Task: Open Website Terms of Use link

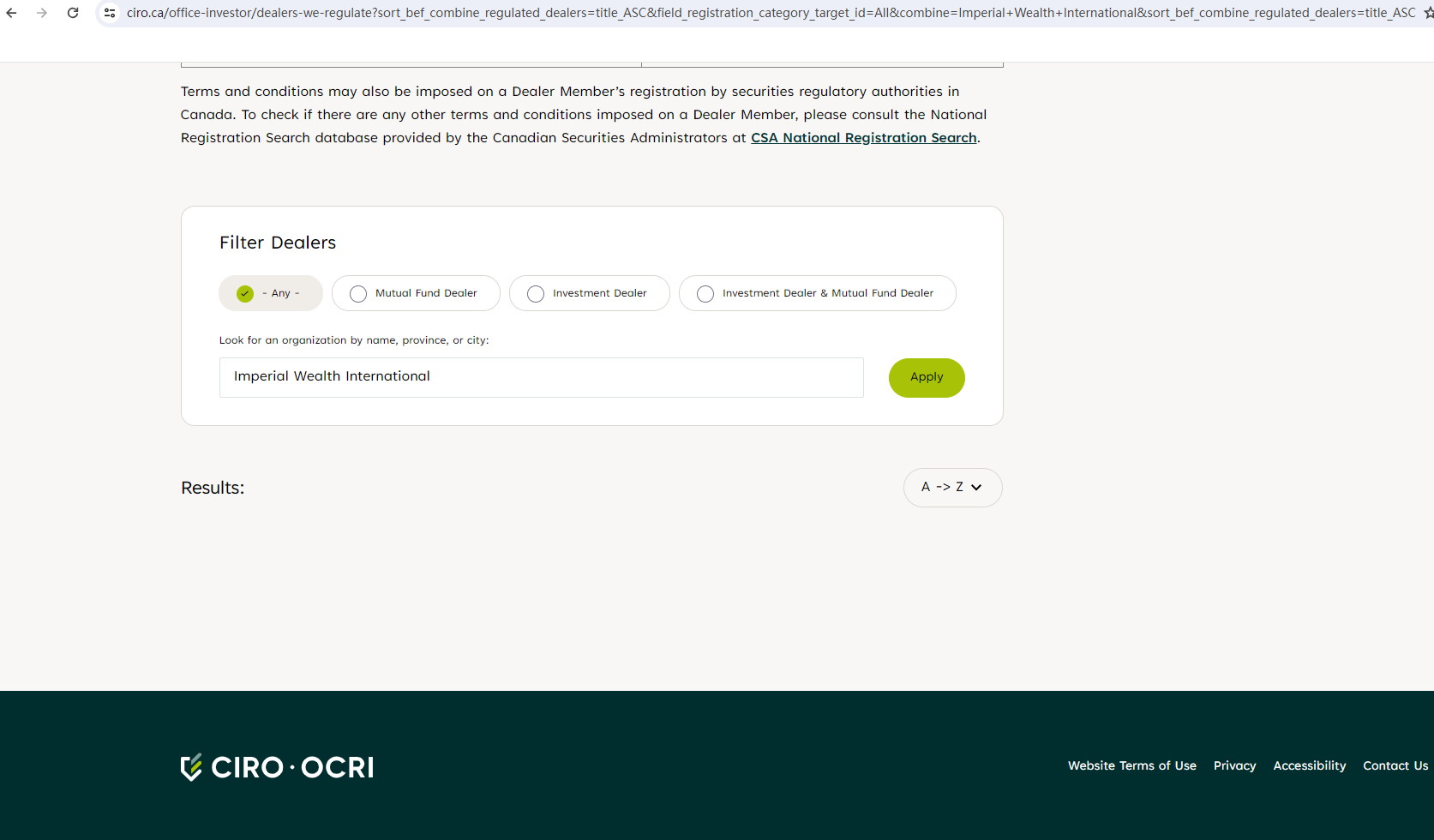Action: [1132, 766]
